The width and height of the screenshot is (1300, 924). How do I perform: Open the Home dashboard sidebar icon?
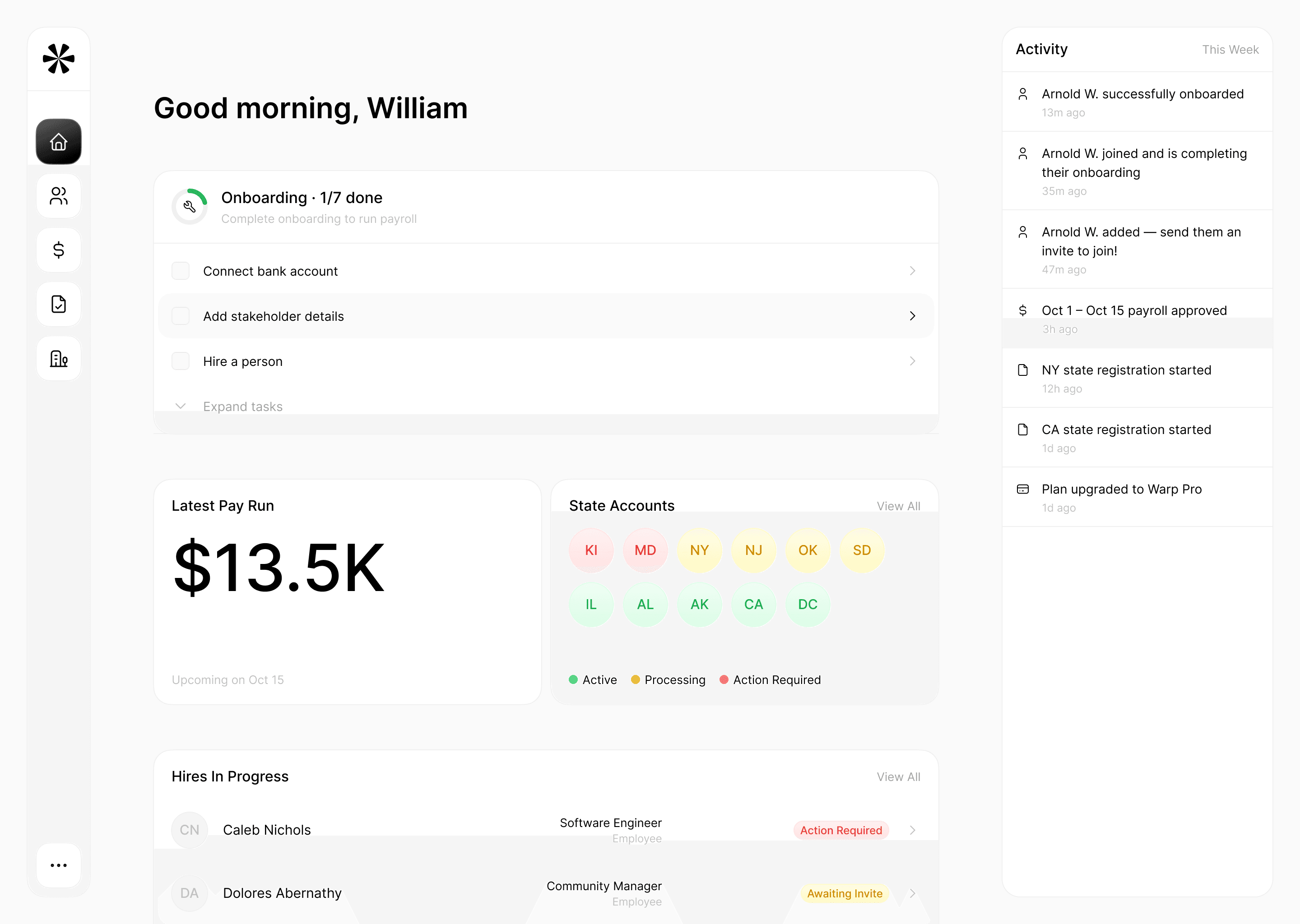tap(59, 142)
